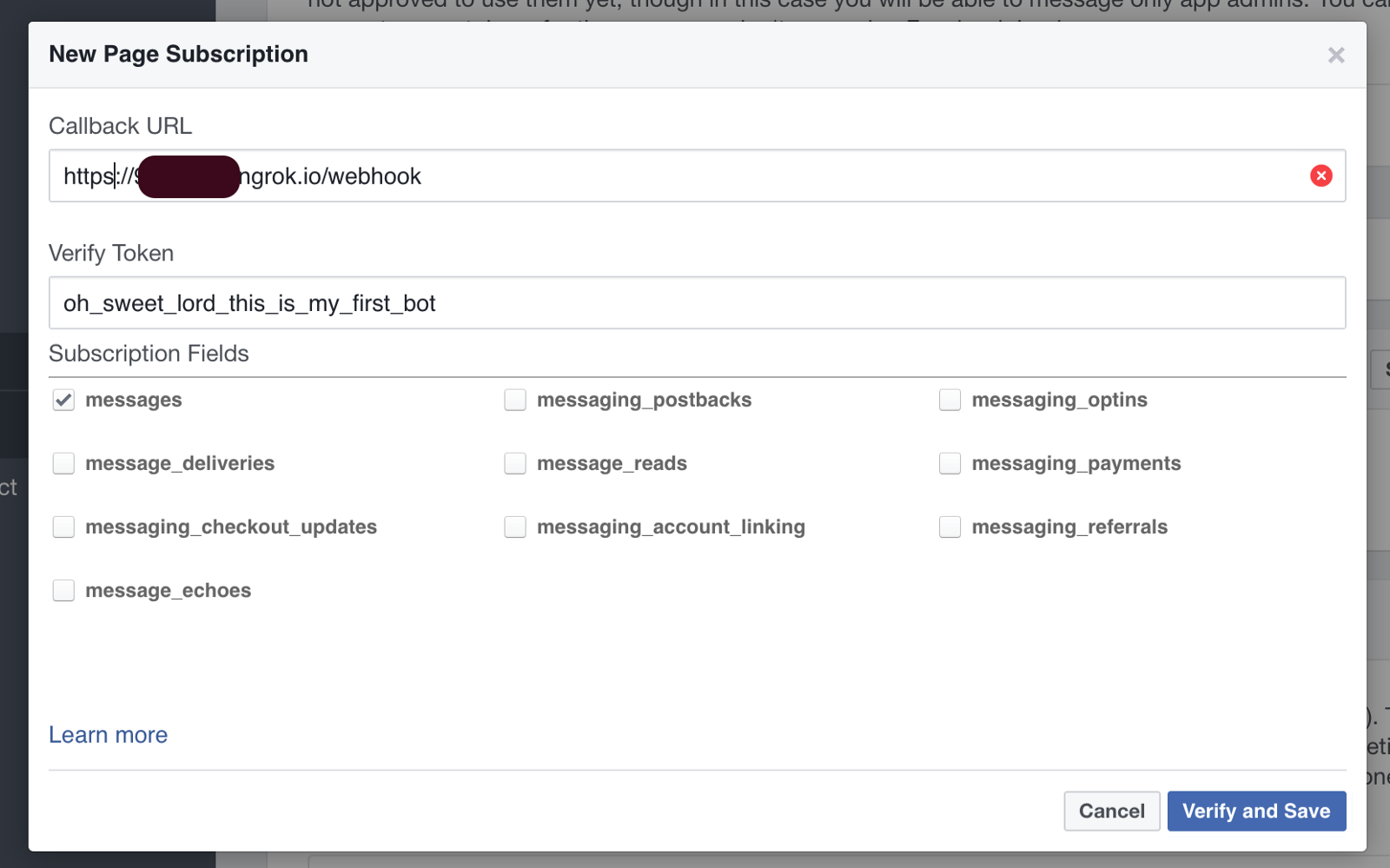
Task: Check the message_deliveries box
Action: (x=63, y=463)
